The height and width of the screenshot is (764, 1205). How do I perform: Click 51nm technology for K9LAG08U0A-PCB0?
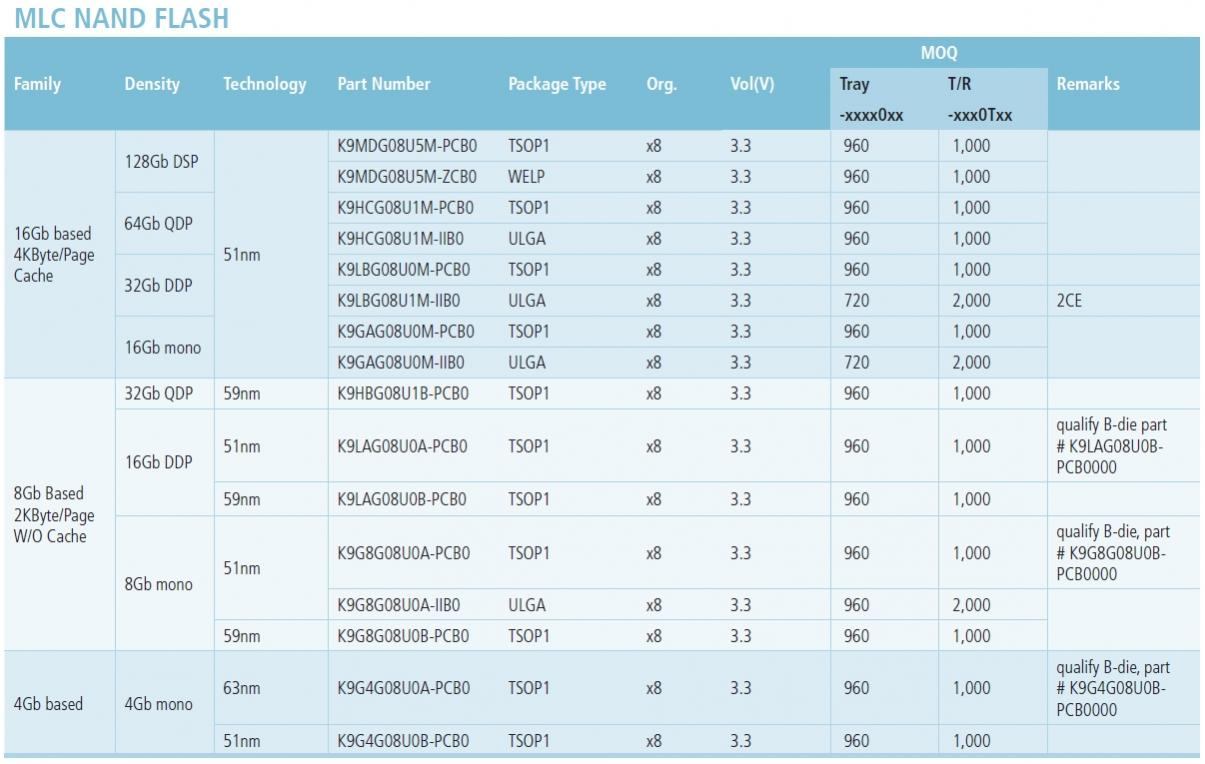tap(241, 446)
